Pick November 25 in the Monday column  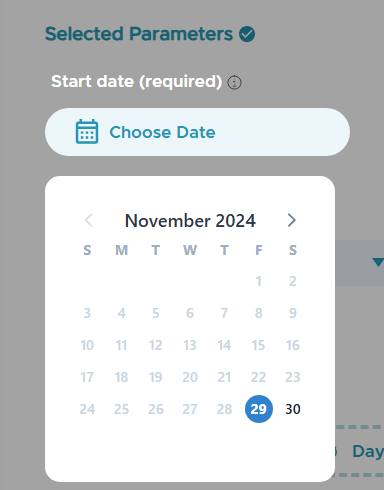(x=122, y=409)
